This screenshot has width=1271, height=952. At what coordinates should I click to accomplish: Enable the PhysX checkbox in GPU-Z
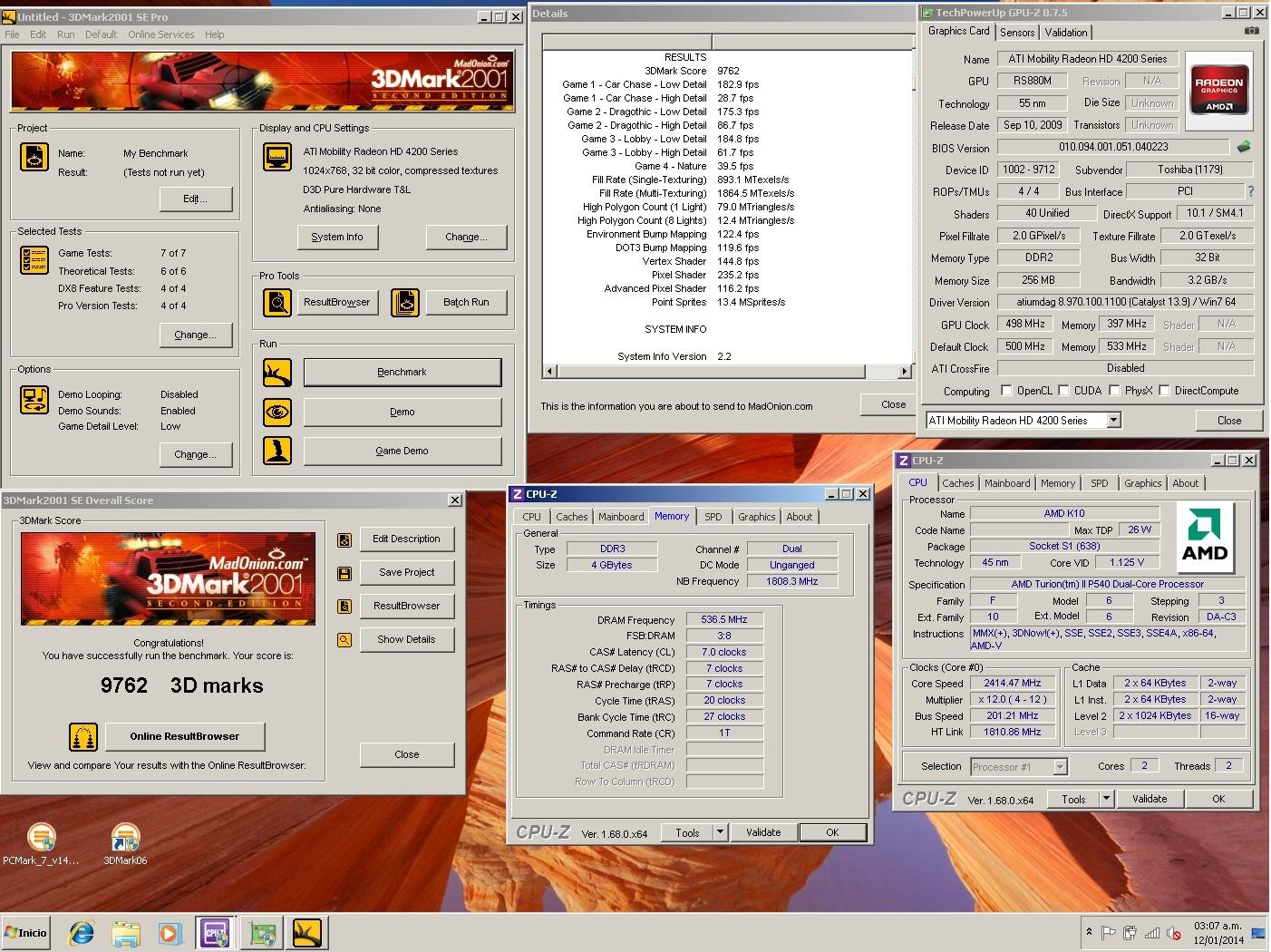click(x=1114, y=391)
